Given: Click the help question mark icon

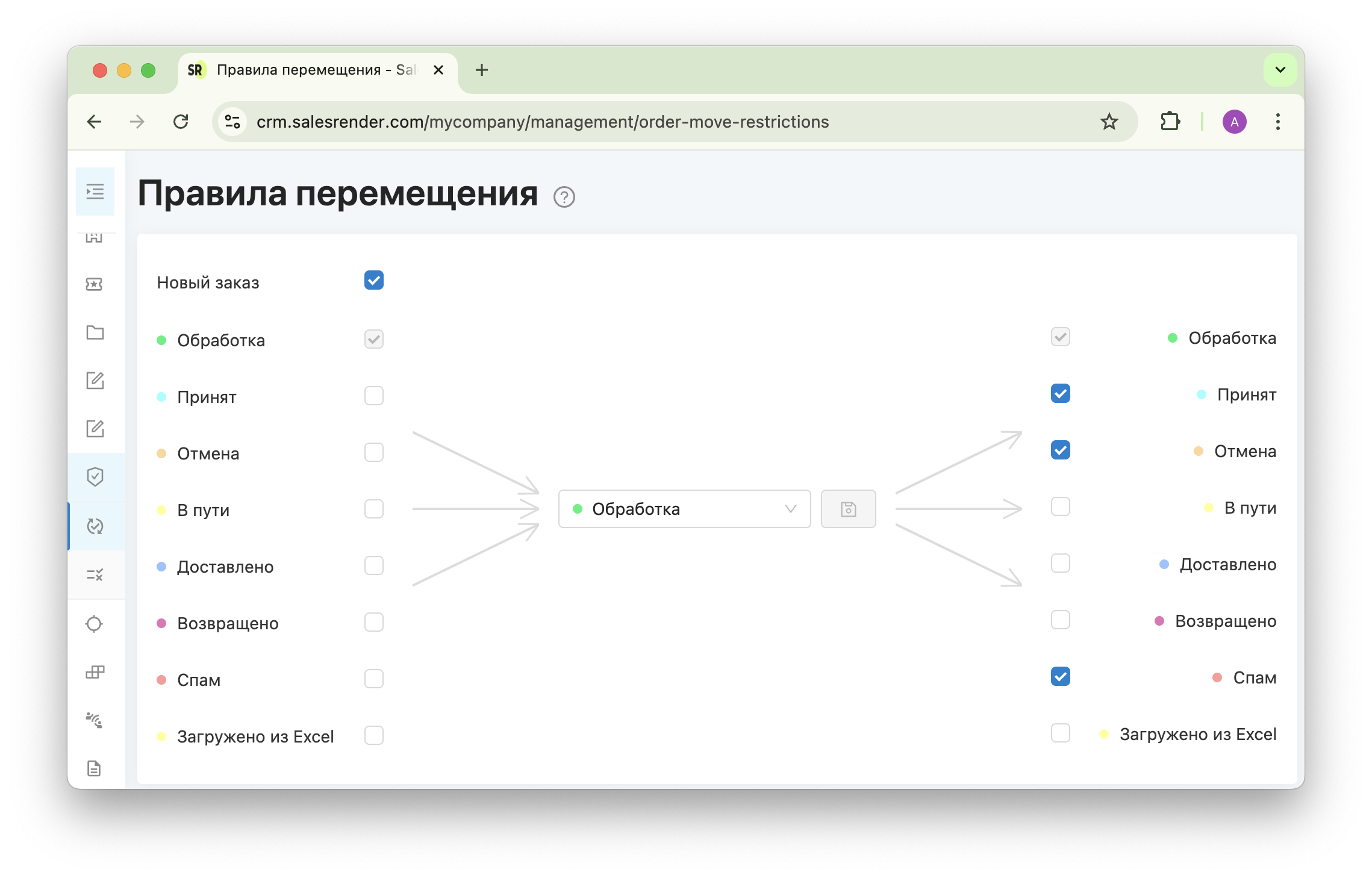Looking at the screenshot, I should [x=564, y=197].
